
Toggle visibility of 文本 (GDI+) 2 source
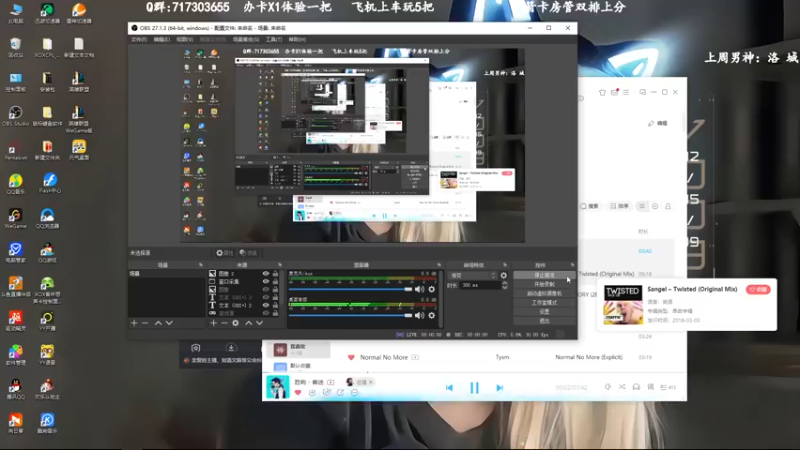[266, 305]
